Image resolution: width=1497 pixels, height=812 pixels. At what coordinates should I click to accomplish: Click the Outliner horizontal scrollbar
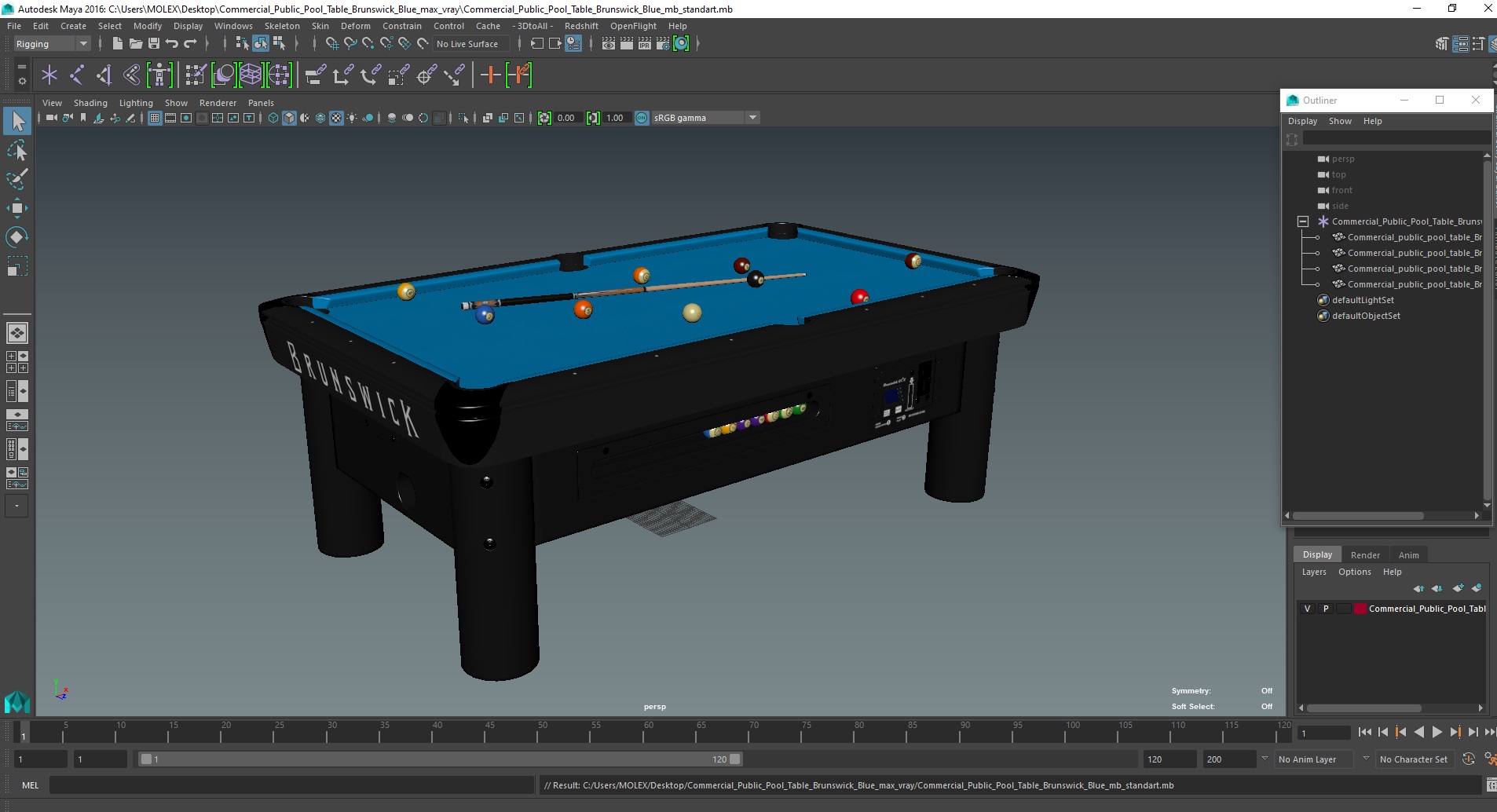pyautogui.click(x=1358, y=516)
